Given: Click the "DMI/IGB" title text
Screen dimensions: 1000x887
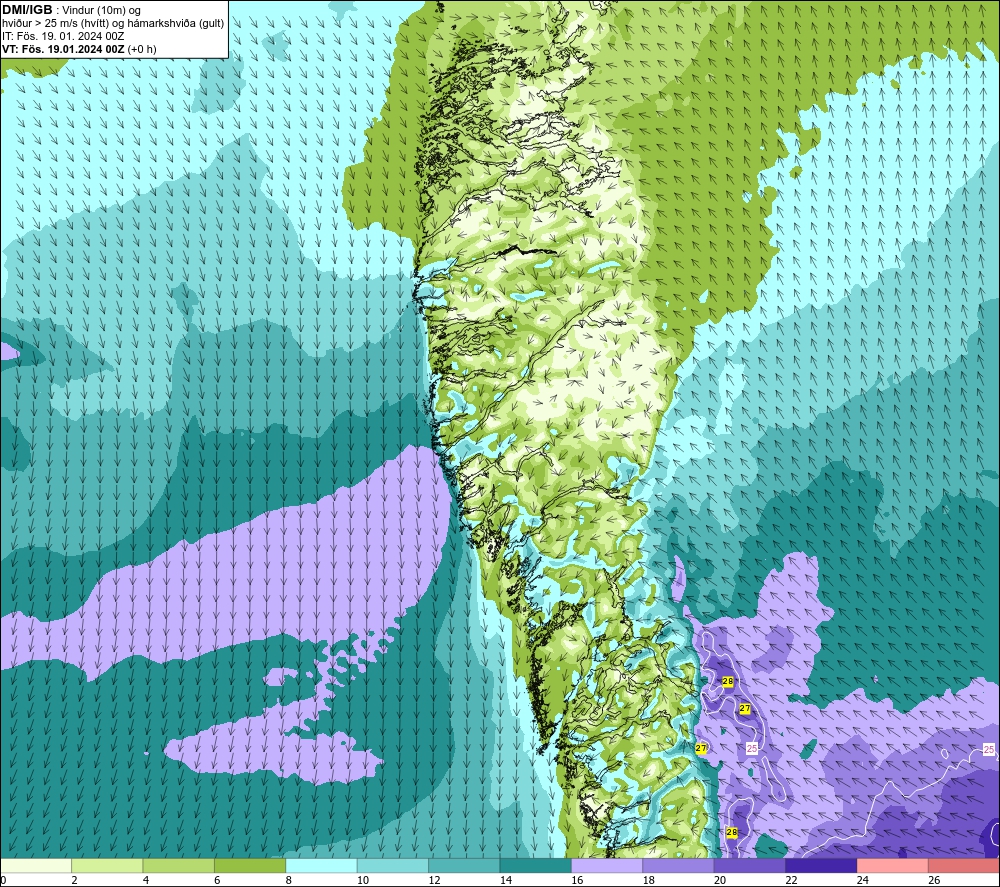Looking at the screenshot, I should 27,10.
